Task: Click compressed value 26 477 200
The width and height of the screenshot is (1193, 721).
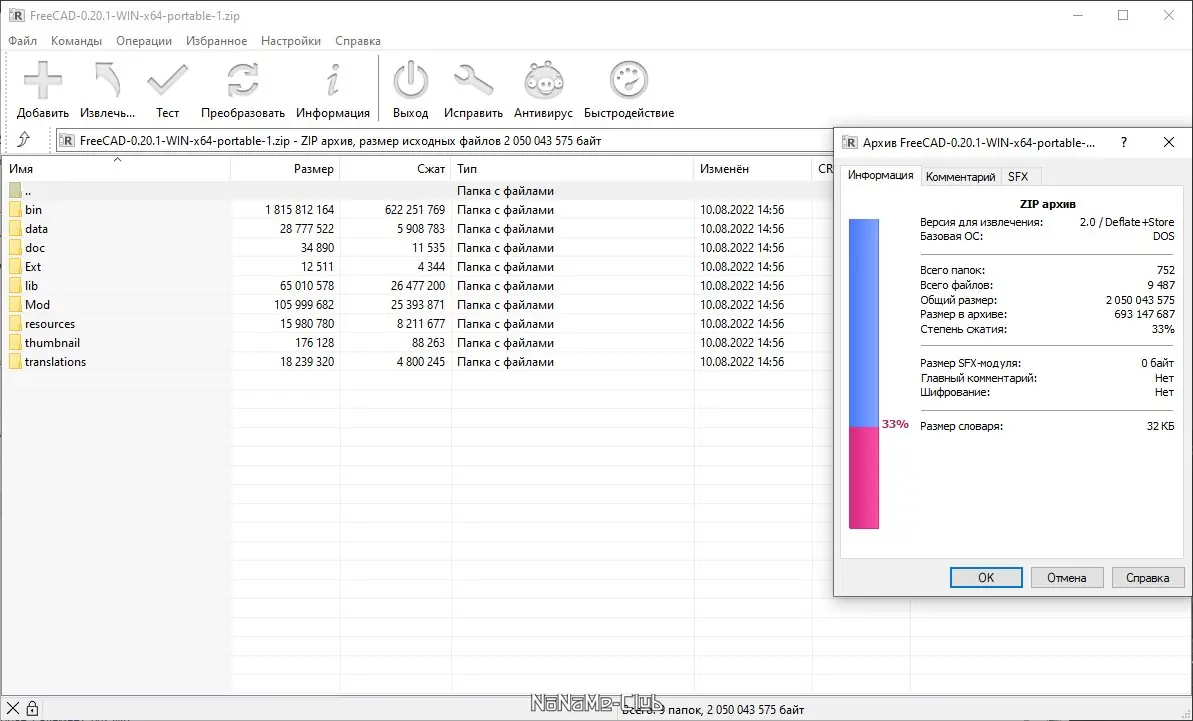Action: point(418,286)
